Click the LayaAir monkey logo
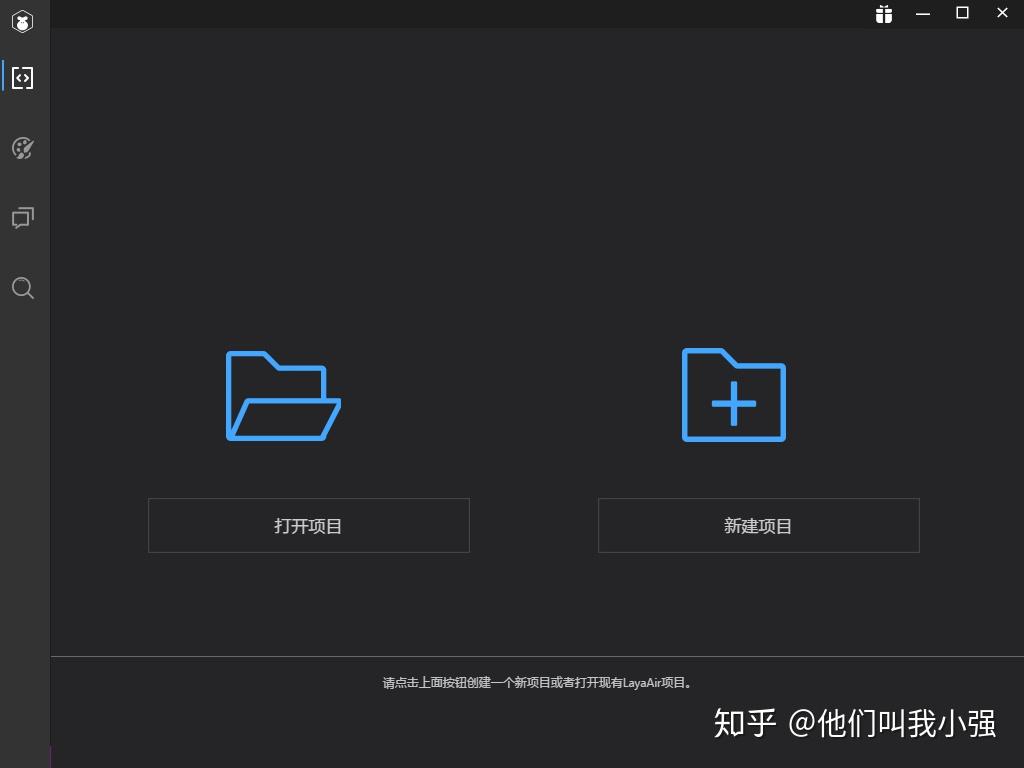 click(22, 21)
